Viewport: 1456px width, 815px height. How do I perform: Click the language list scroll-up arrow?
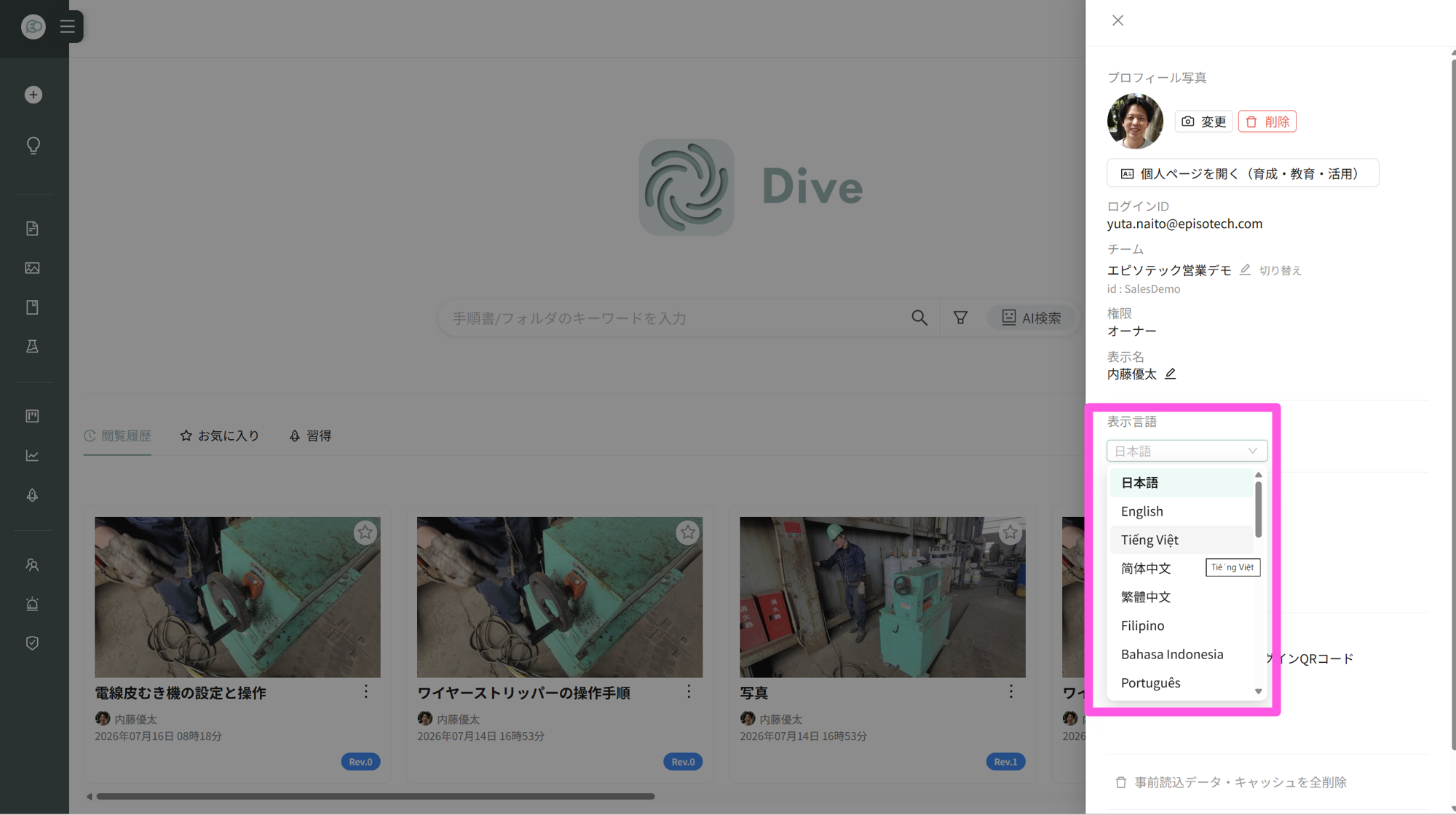[1258, 475]
